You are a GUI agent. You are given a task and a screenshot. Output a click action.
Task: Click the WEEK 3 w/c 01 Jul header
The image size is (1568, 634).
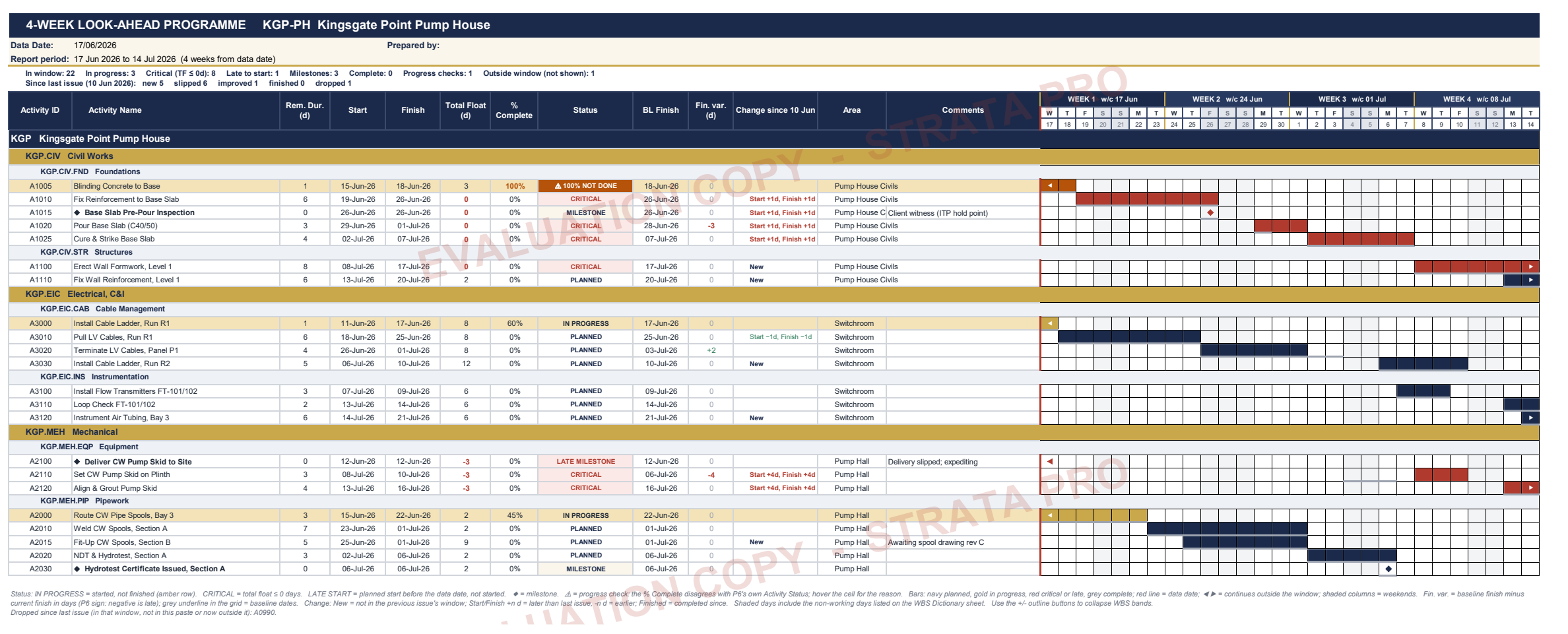[1352, 99]
